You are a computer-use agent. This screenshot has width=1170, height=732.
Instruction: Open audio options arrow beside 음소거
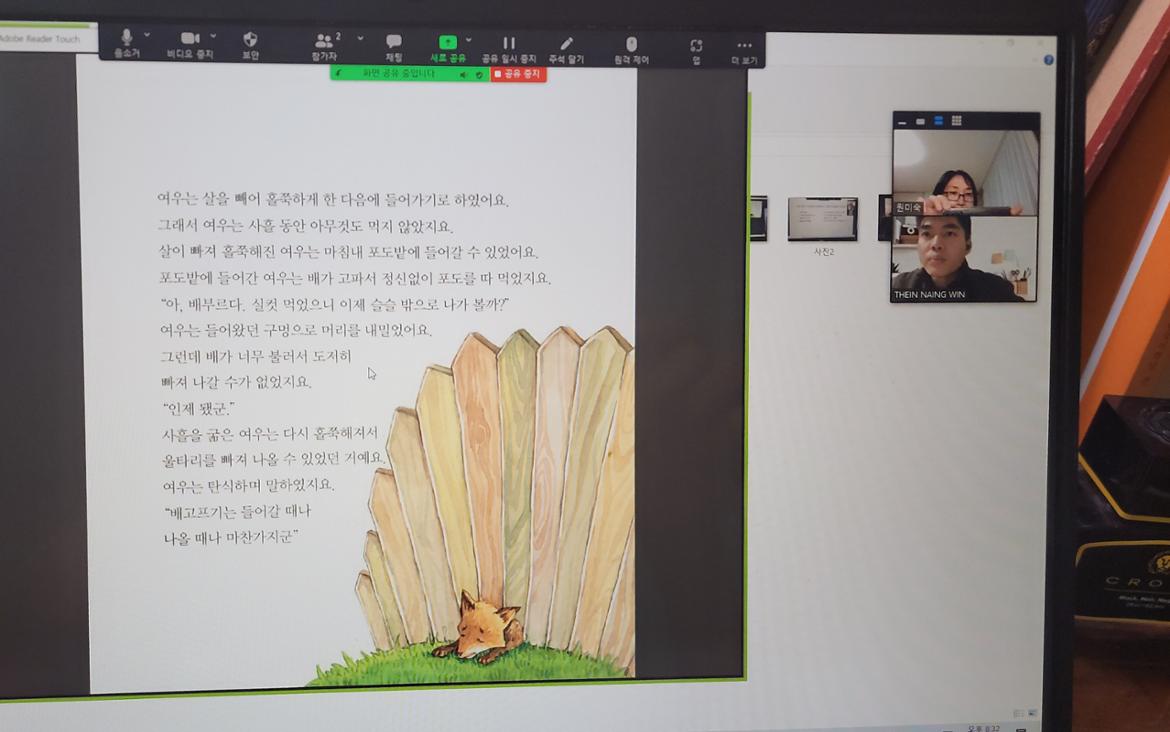tap(147, 35)
